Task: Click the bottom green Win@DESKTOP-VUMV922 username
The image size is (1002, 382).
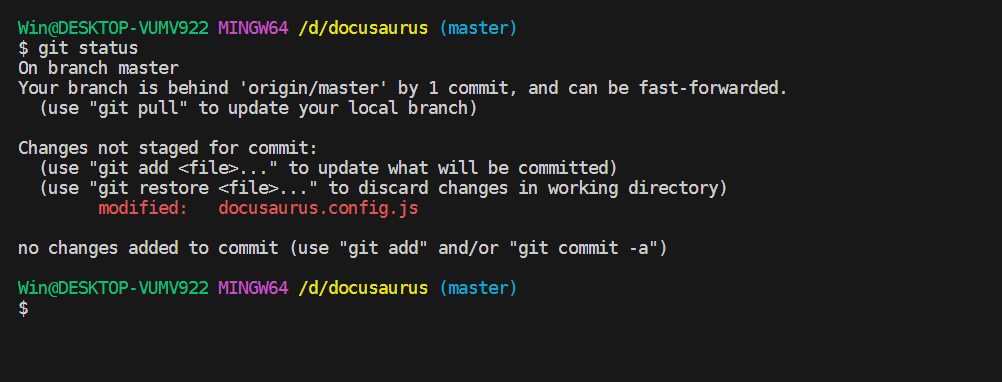Action: click(113, 288)
